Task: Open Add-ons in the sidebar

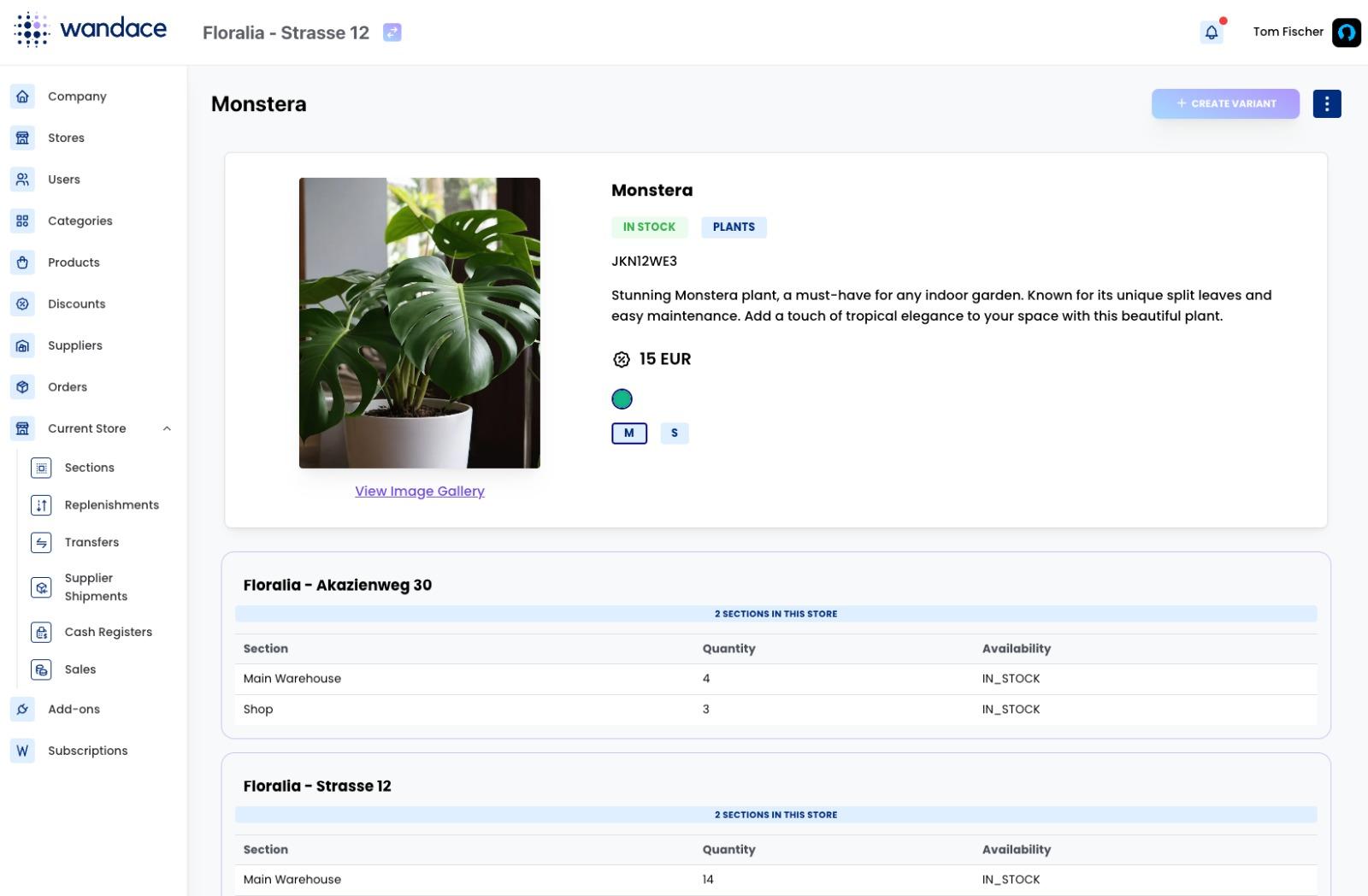Action: 74,709
